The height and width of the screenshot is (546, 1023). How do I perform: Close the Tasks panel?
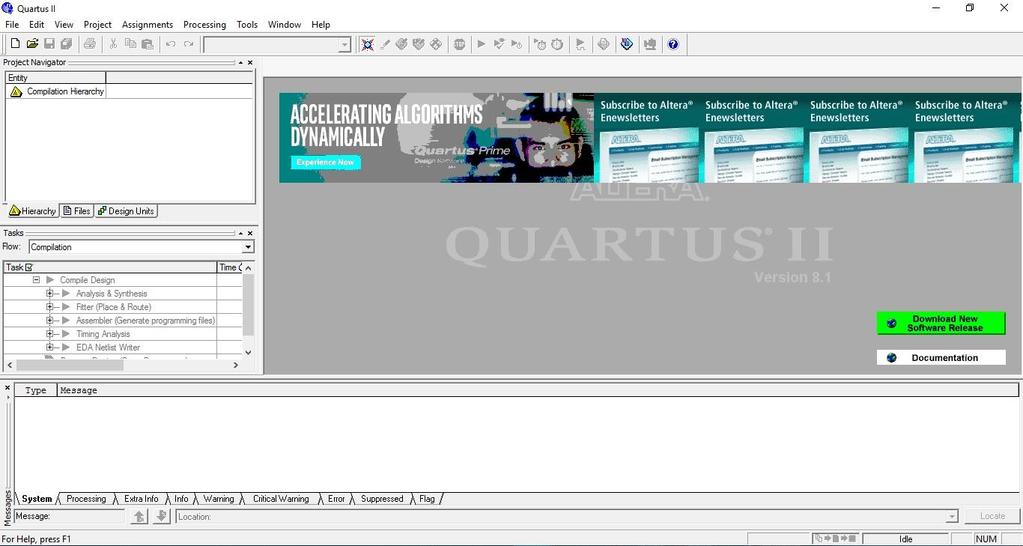pyautogui.click(x=250, y=233)
